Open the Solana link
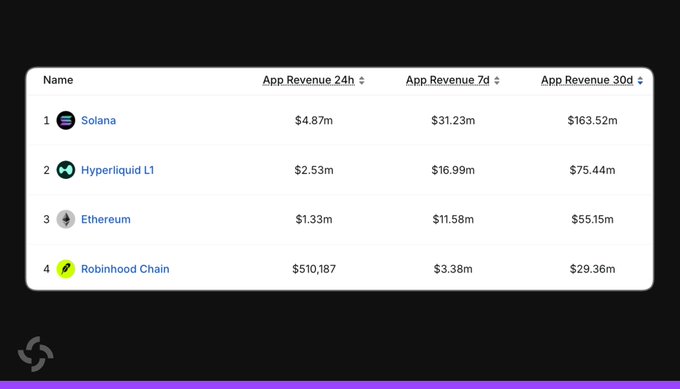680x389 pixels. point(98,121)
